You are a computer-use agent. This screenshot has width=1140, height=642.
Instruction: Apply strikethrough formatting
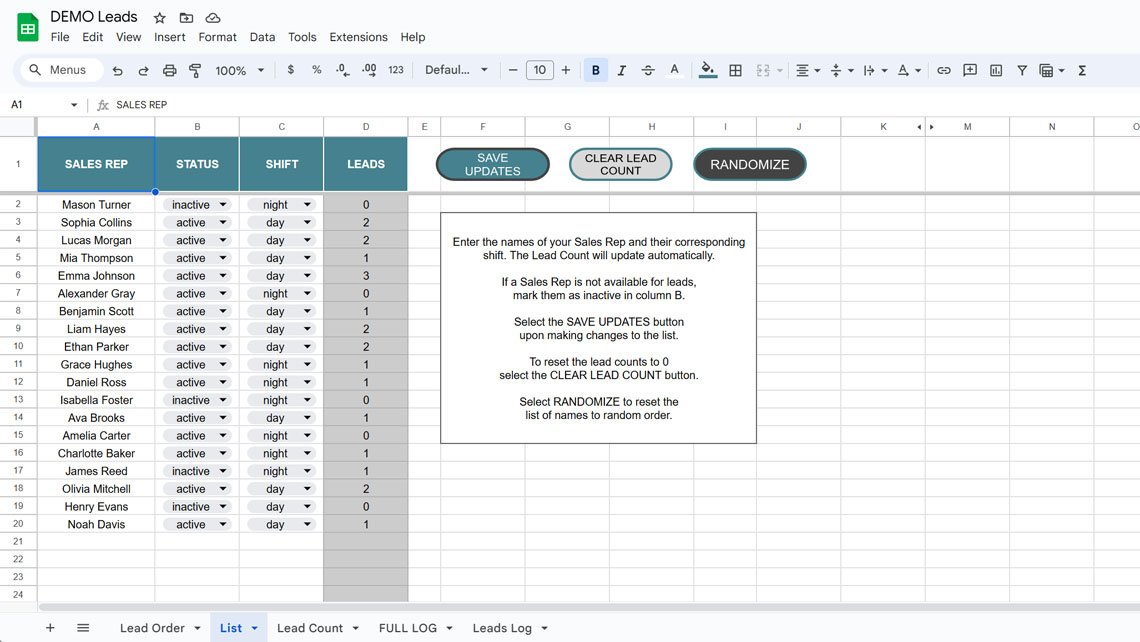click(648, 71)
